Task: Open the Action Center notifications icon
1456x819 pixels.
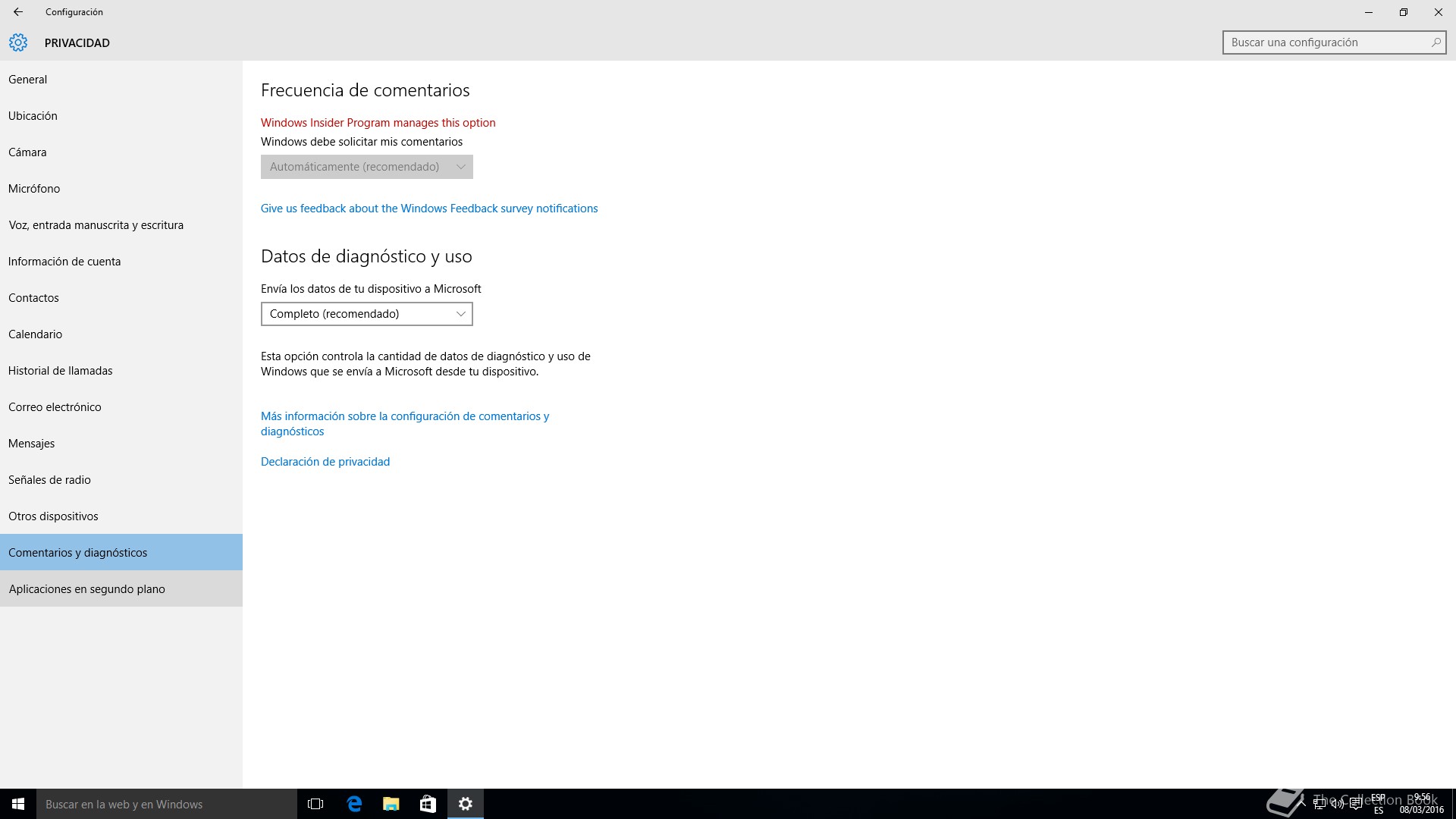Action: (x=1356, y=804)
